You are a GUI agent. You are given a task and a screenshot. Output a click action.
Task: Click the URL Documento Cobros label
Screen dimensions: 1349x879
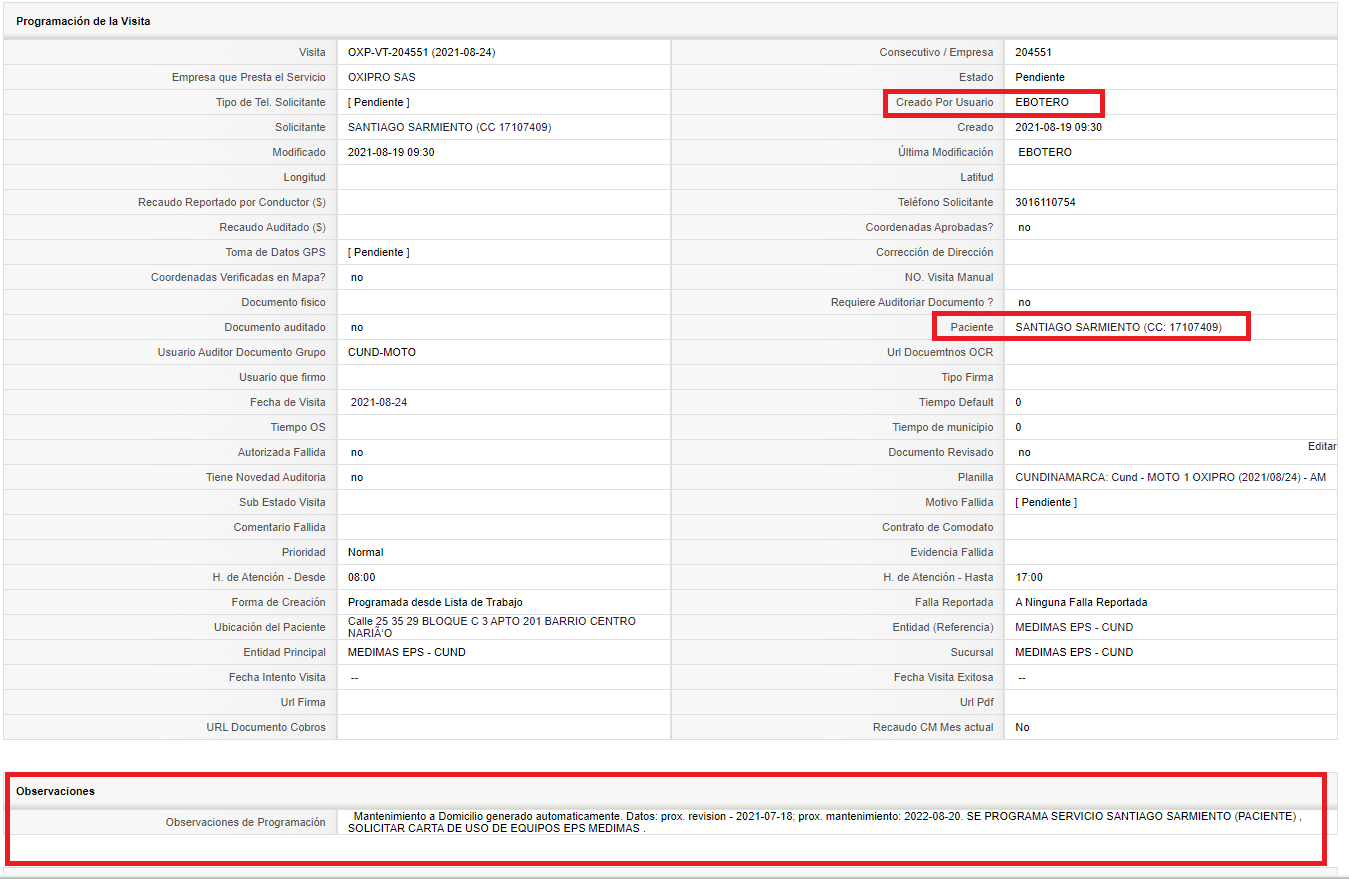(x=266, y=727)
